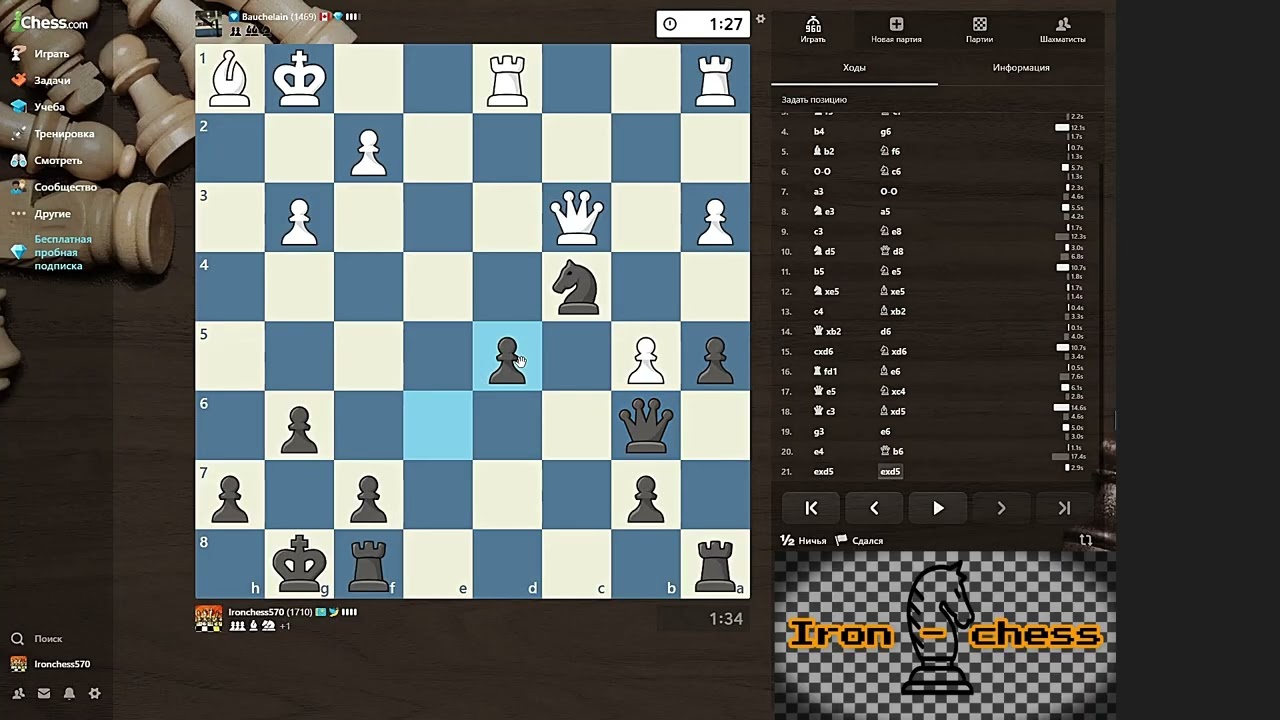Click Задать позицию link
This screenshot has height=720, width=1280.
point(814,100)
